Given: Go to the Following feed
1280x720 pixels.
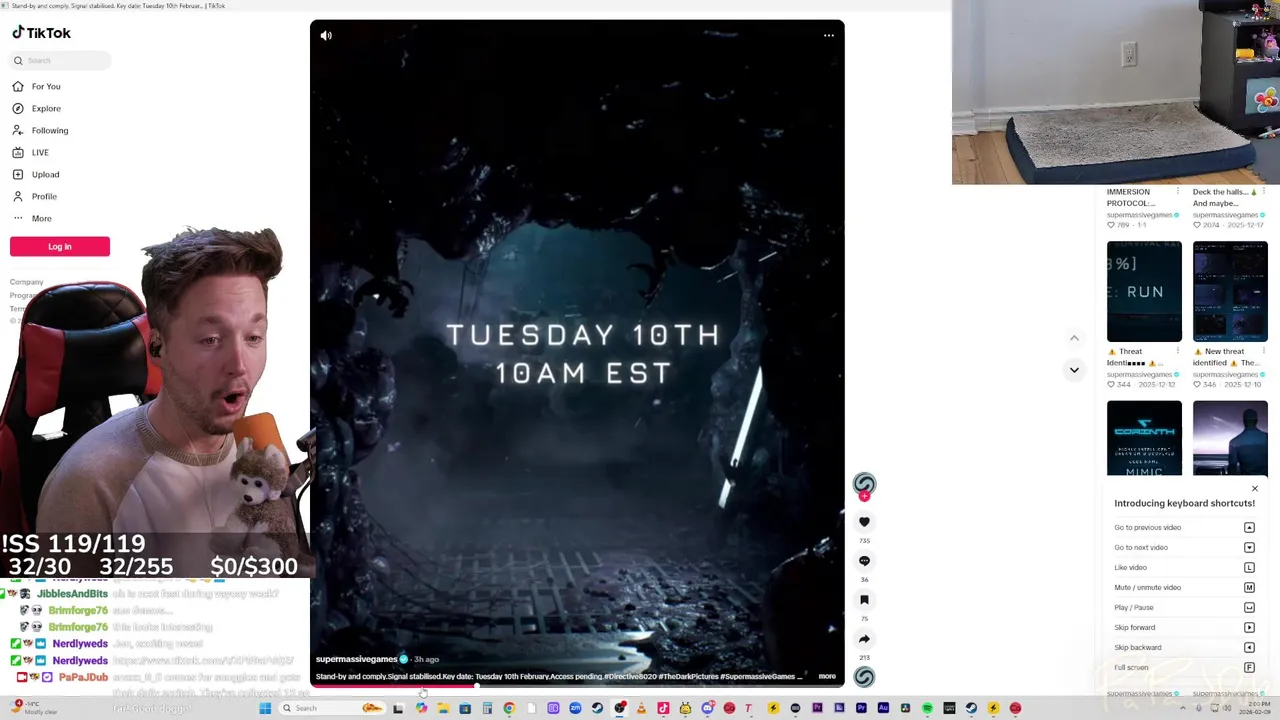Looking at the screenshot, I should tap(50, 130).
